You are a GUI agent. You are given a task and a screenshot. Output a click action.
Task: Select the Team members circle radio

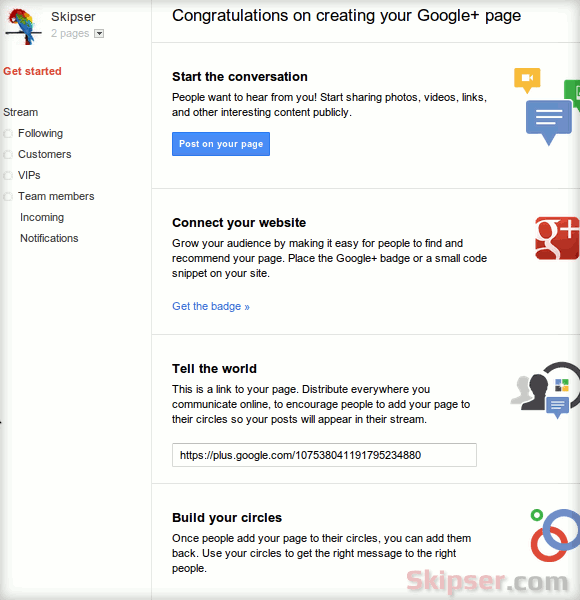8,197
